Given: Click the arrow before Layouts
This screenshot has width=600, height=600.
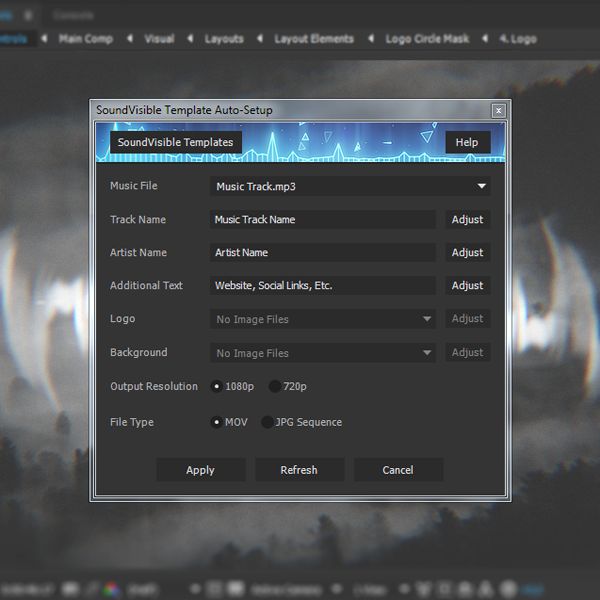Looking at the screenshot, I should point(190,38).
